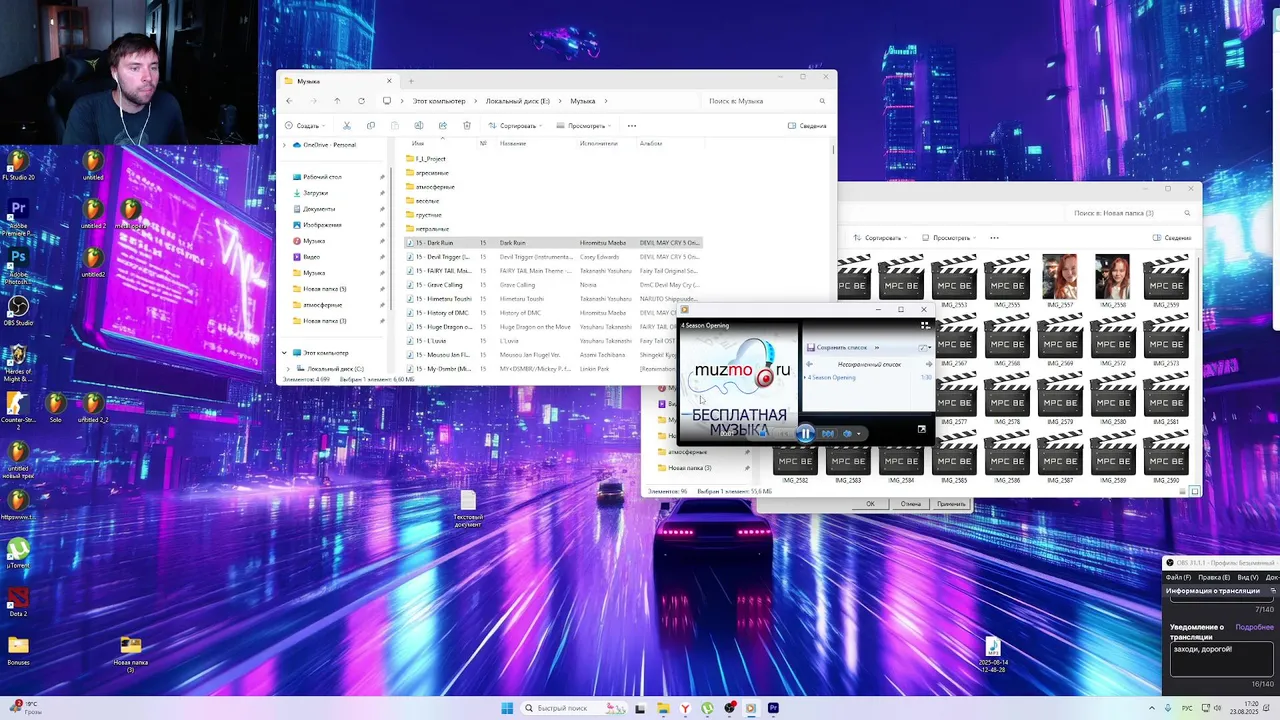Toggle Сведения details pane in Новая папка (3) window
The height and width of the screenshot is (720, 1280).
(x=1172, y=238)
